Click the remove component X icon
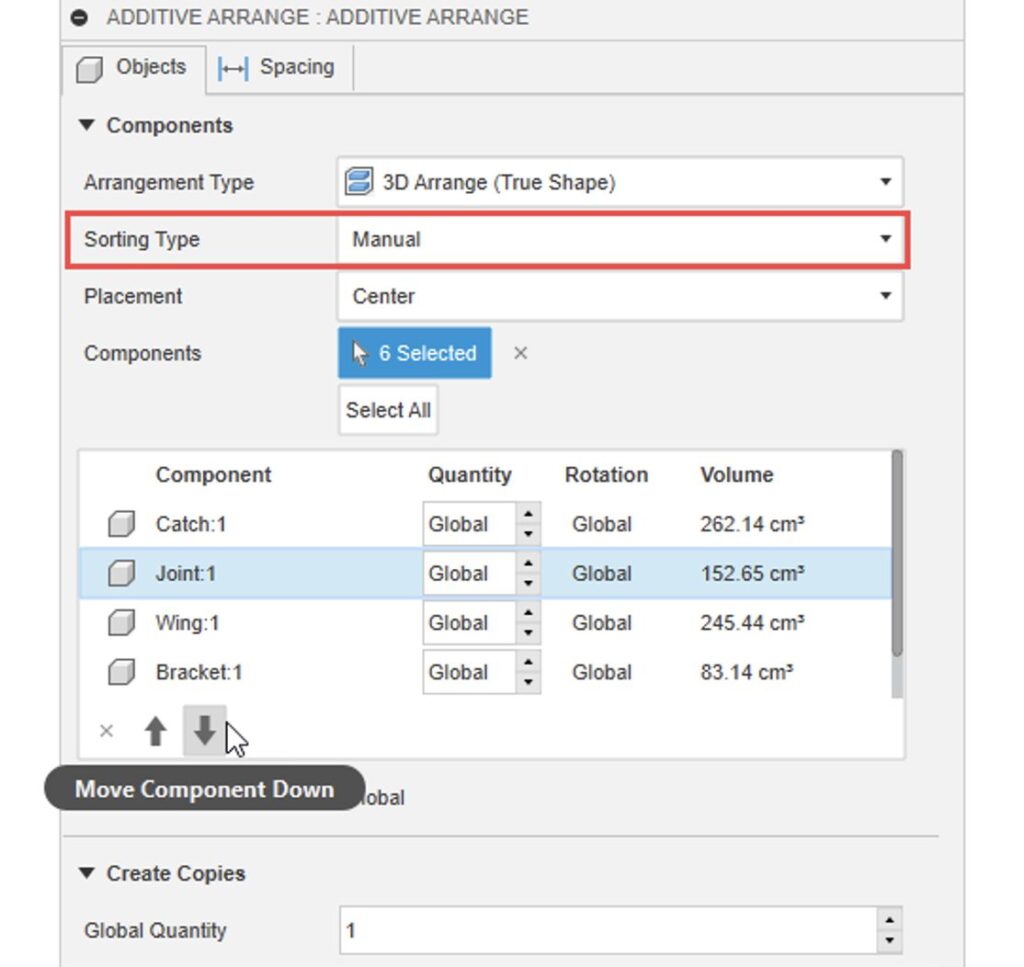 coord(106,732)
